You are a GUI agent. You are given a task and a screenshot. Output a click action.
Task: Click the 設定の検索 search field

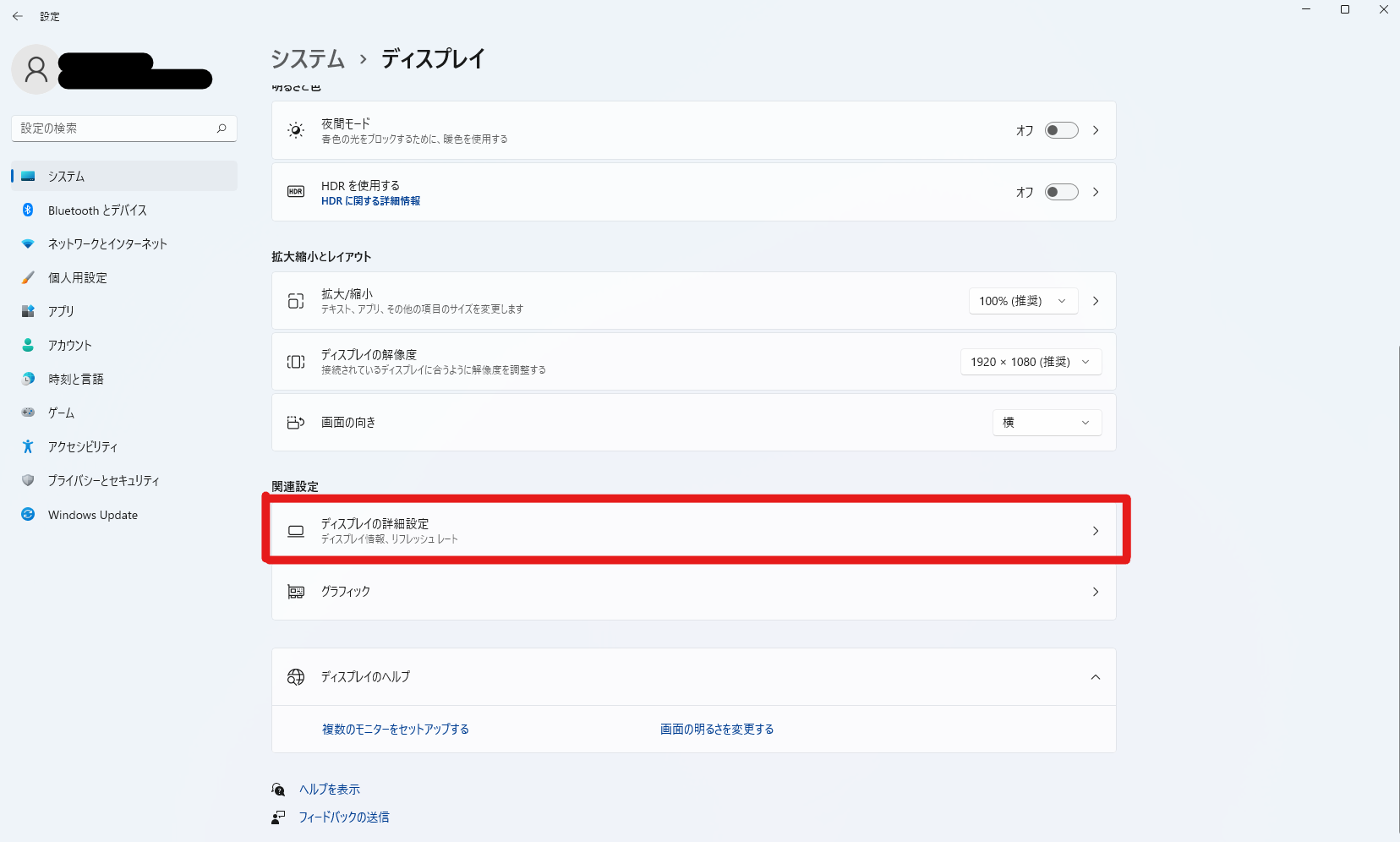tap(114, 128)
